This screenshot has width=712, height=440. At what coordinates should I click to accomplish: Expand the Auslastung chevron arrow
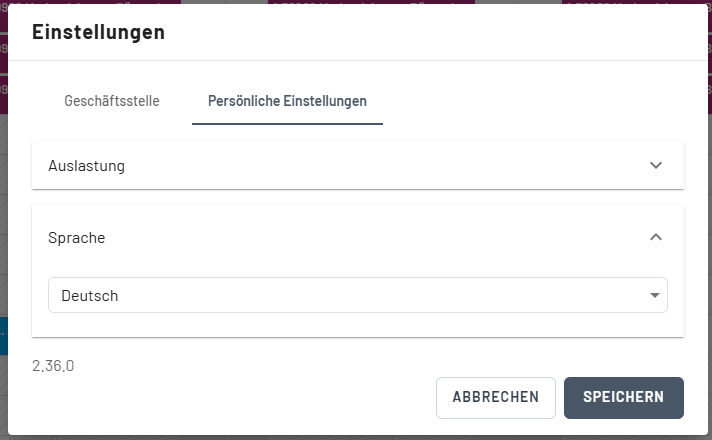tap(656, 165)
